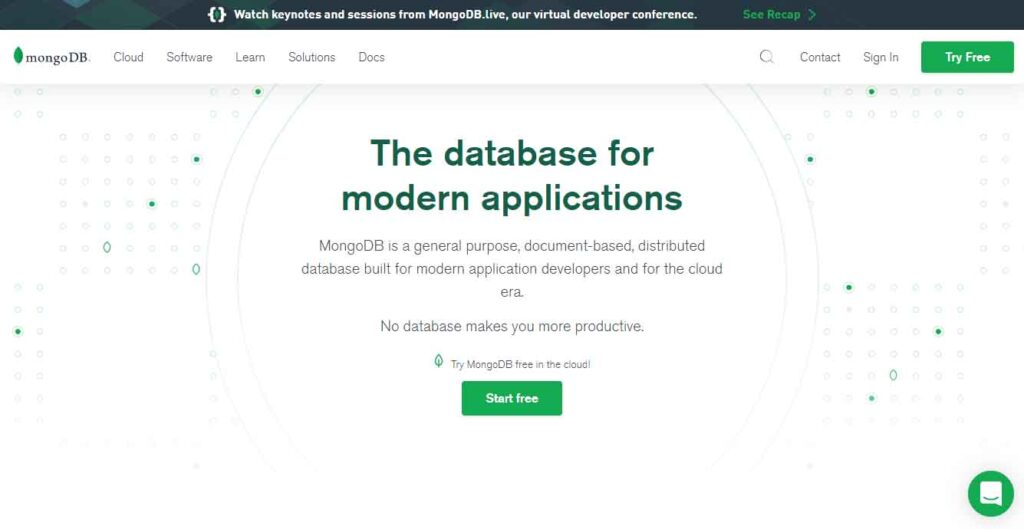Image resolution: width=1024 pixels, height=529 pixels.
Task: Open the search magnifier icon
Action: [x=767, y=57]
